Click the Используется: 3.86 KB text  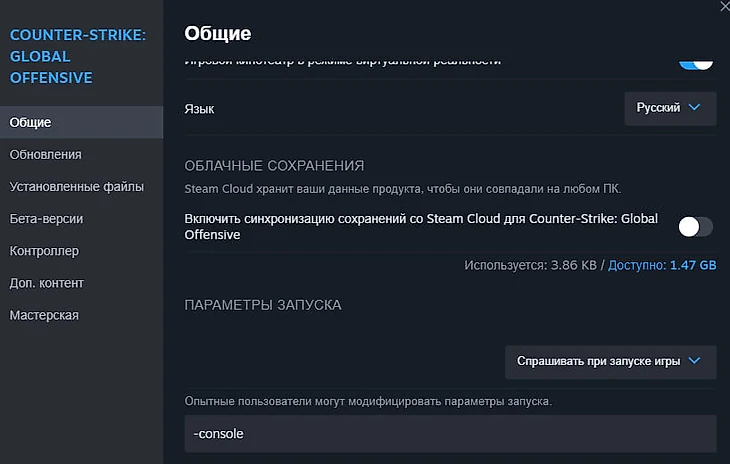coord(530,265)
